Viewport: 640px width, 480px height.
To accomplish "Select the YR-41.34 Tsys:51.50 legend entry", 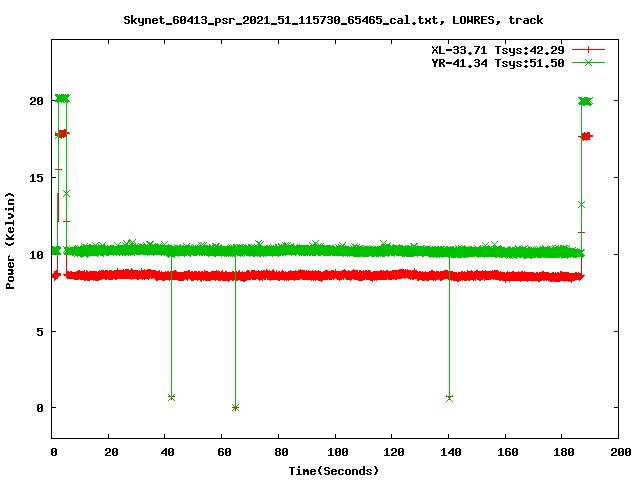I will [x=498, y=63].
